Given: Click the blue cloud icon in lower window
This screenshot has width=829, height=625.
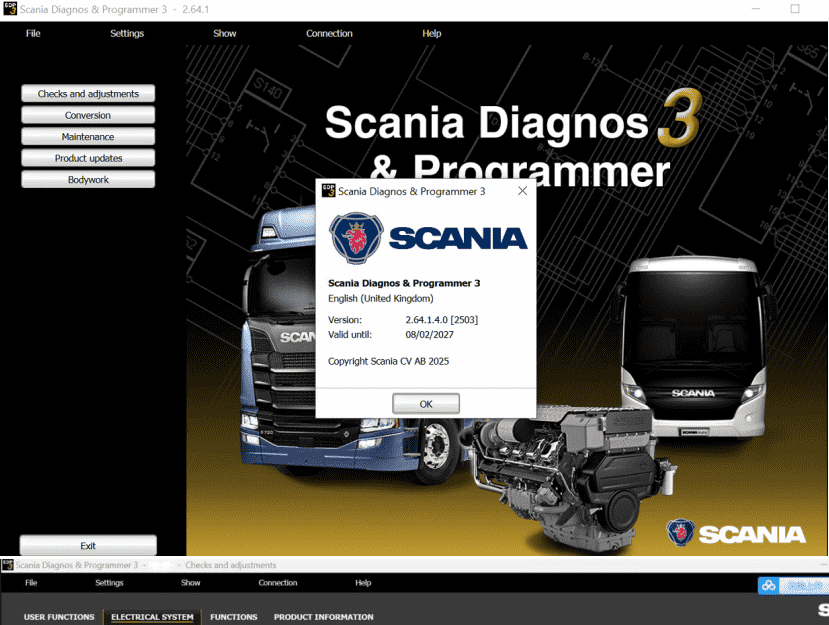Looking at the screenshot, I should 769,585.
